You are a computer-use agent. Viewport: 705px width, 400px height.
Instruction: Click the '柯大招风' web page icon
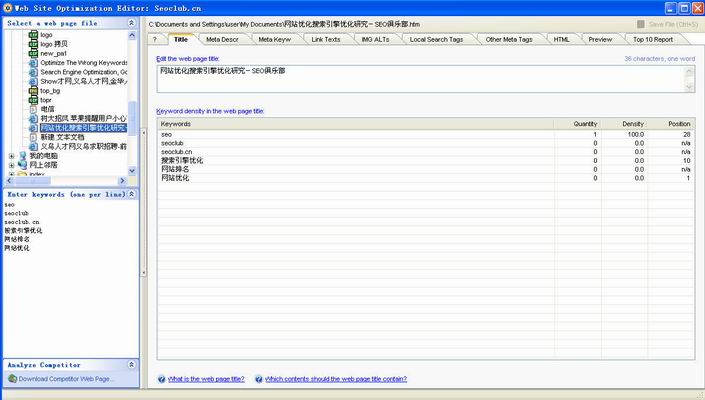click(33, 119)
